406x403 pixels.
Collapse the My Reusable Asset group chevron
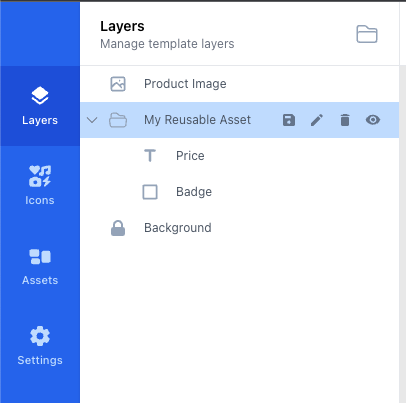(92, 120)
